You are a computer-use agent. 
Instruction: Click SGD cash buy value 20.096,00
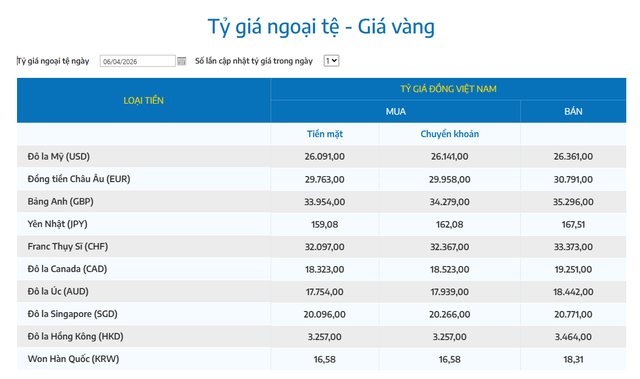pyautogui.click(x=324, y=315)
